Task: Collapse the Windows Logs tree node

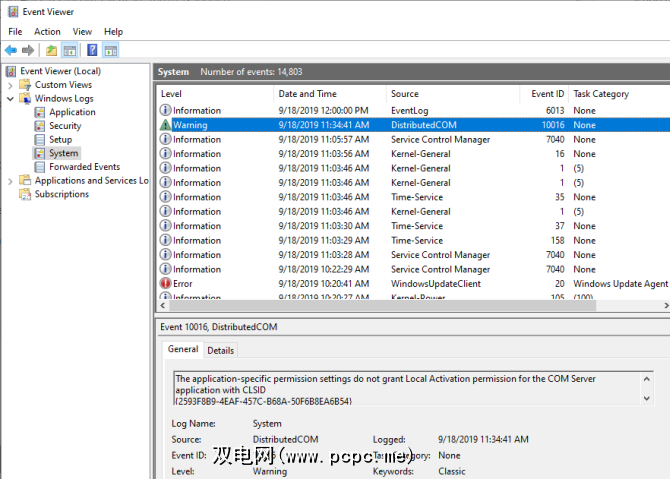Action: coord(11,99)
